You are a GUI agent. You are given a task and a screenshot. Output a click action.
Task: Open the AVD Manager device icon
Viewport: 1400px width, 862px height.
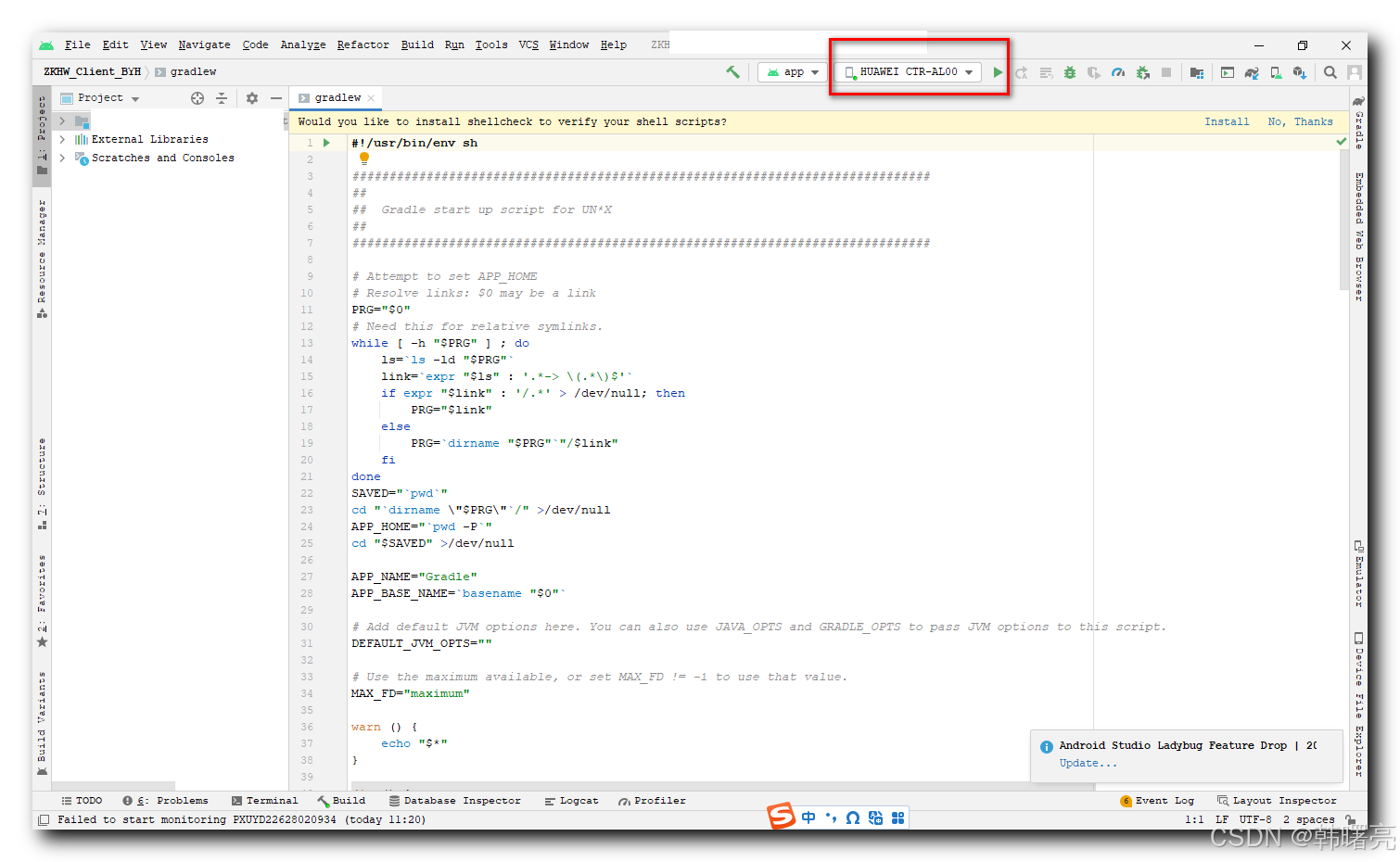point(1276,72)
